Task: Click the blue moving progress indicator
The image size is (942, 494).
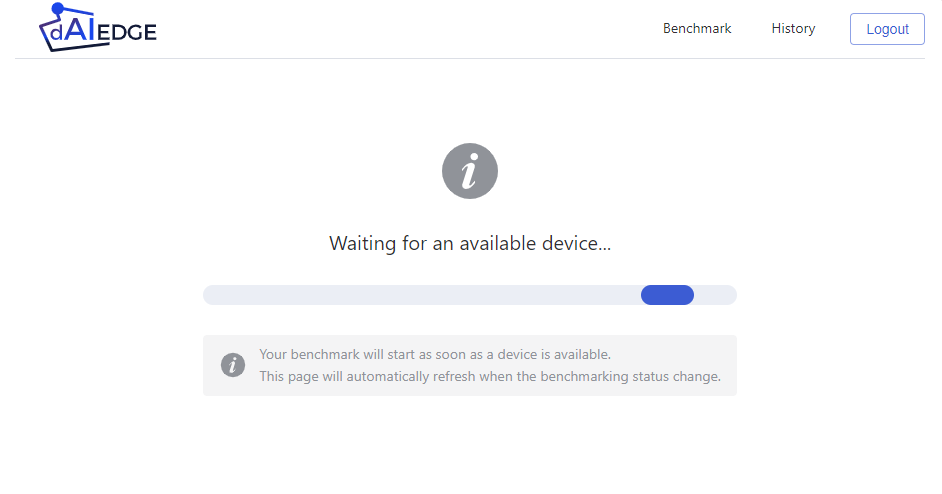Action: point(667,295)
